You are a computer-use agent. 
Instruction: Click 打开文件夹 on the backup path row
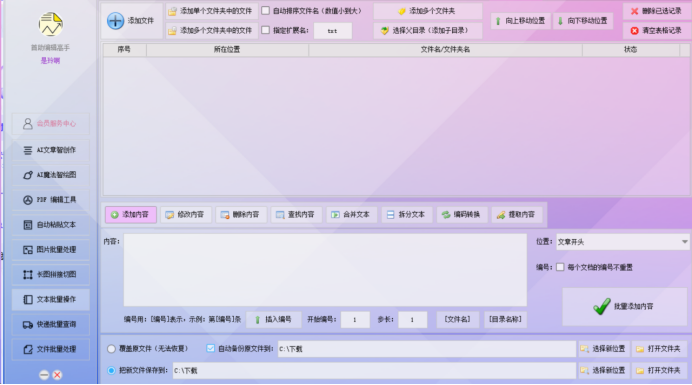point(659,349)
